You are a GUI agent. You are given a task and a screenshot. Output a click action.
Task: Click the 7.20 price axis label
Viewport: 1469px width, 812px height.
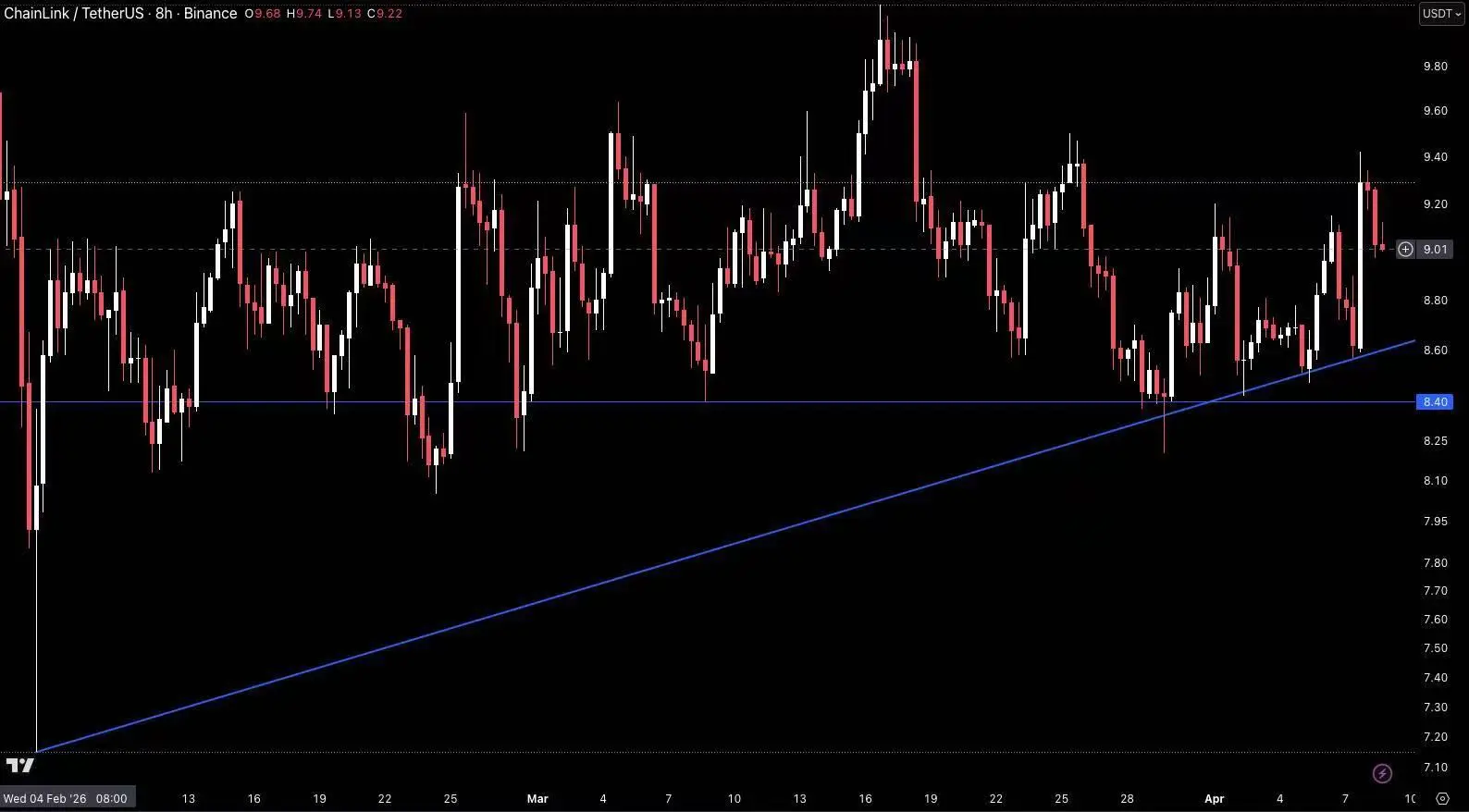(x=1435, y=737)
